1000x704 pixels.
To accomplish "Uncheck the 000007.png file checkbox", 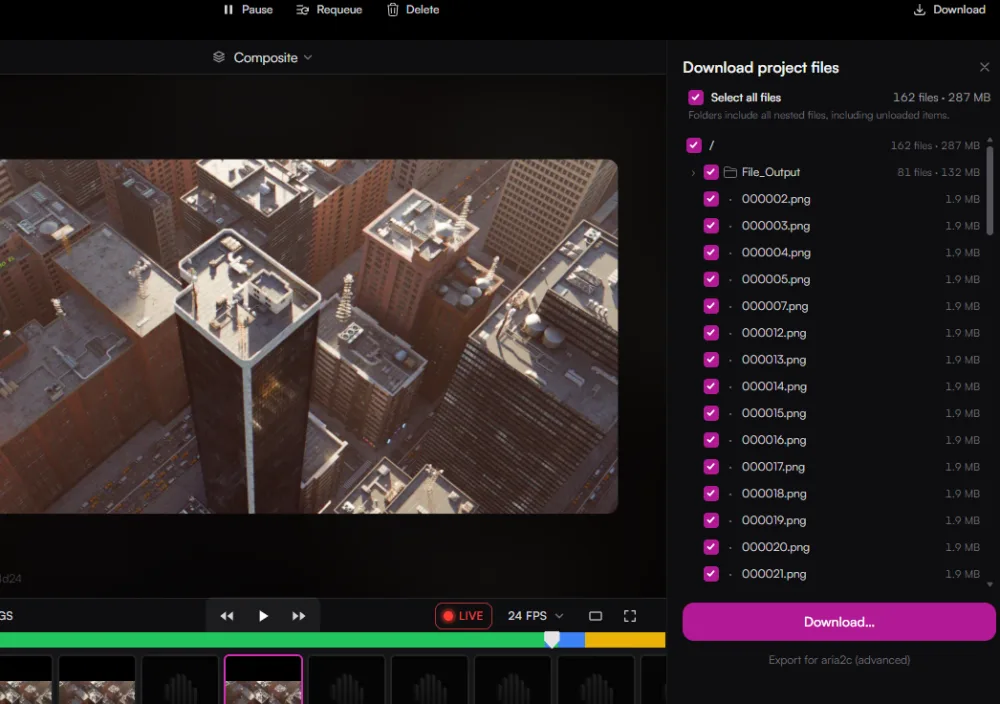I will pos(711,306).
